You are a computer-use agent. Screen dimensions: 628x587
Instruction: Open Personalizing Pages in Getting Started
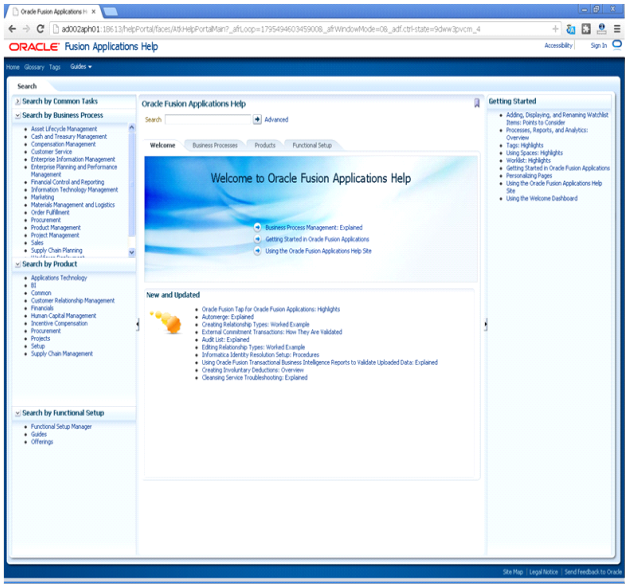pos(529,176)
